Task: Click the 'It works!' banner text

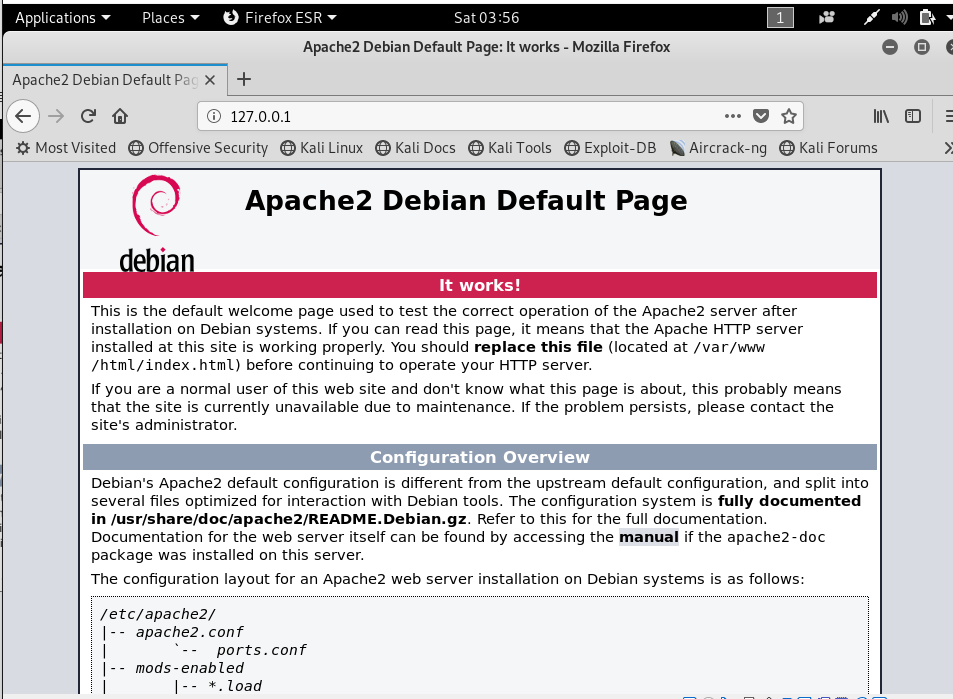Action: pyautogui.click(x=480, y=285)
